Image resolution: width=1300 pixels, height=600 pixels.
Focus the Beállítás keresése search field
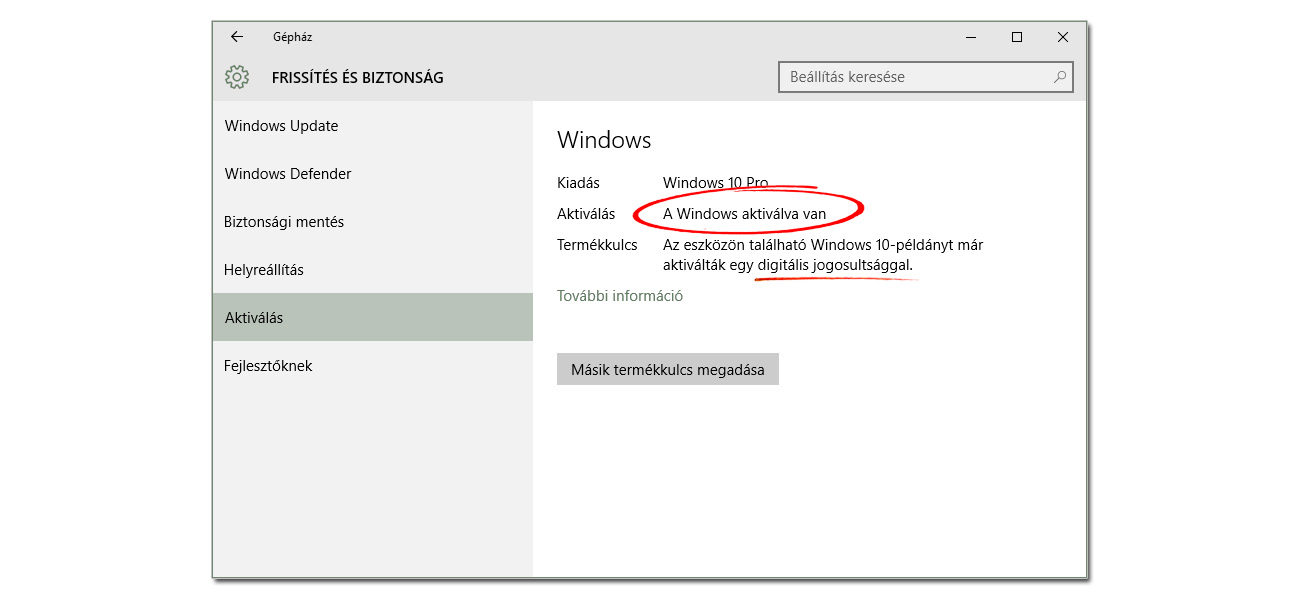click(915, 77)
